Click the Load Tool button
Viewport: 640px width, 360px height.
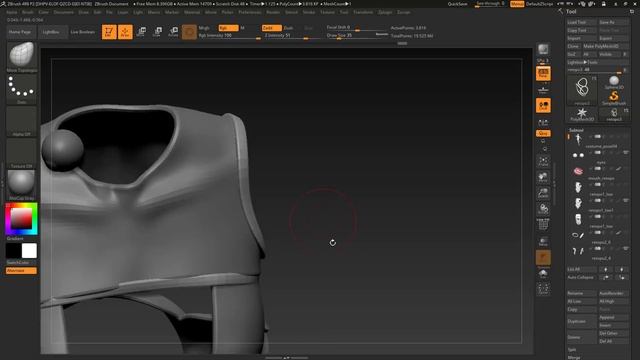581,22
